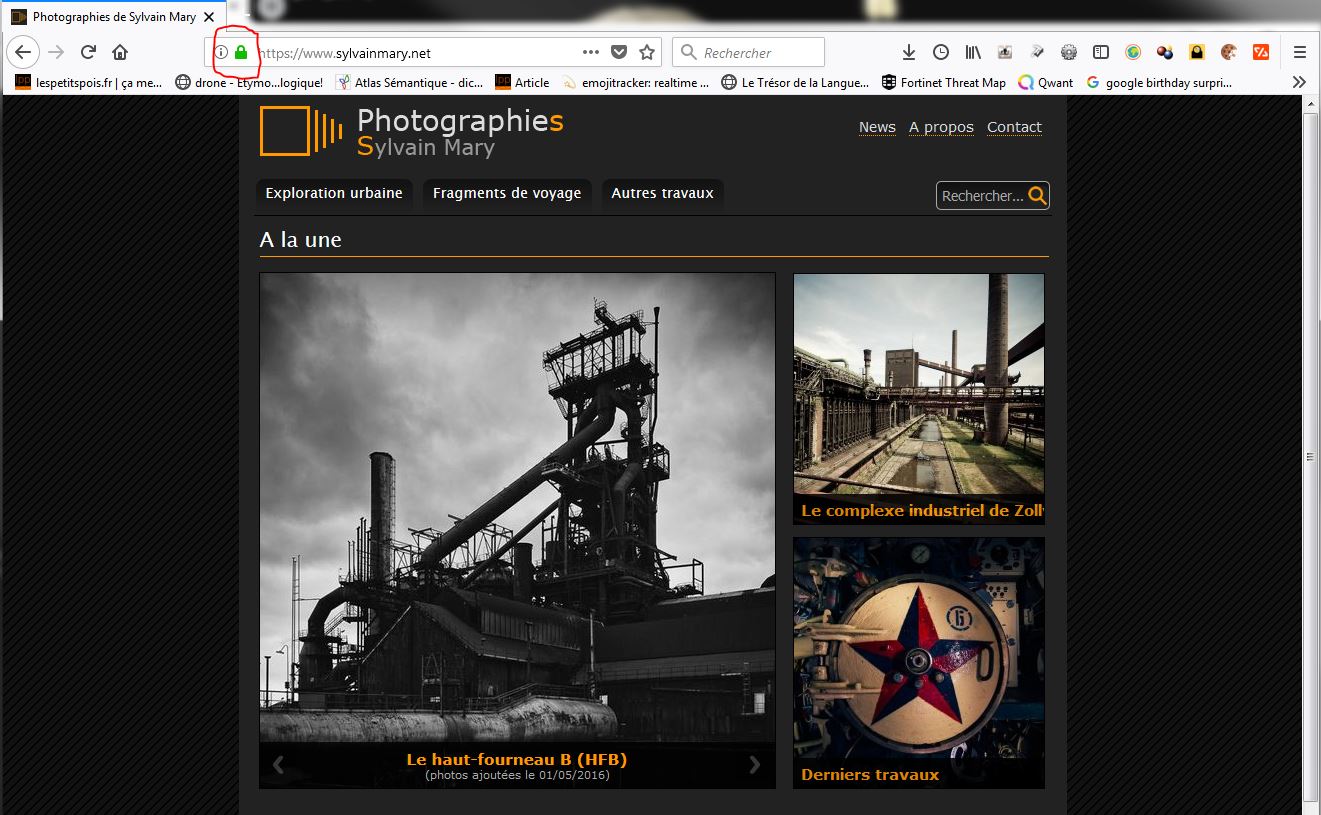This screenshot has height=815, width=1321.
Task: Click the green padlock security icon
Action: 240,52
